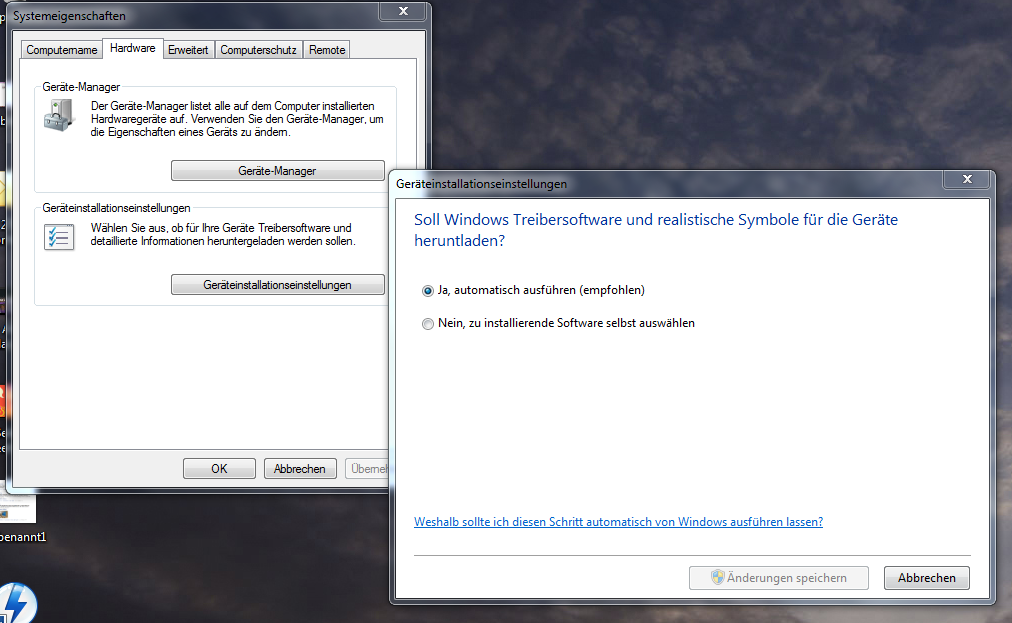Click the Geräte-Manager description text

[x=237, y=119]
